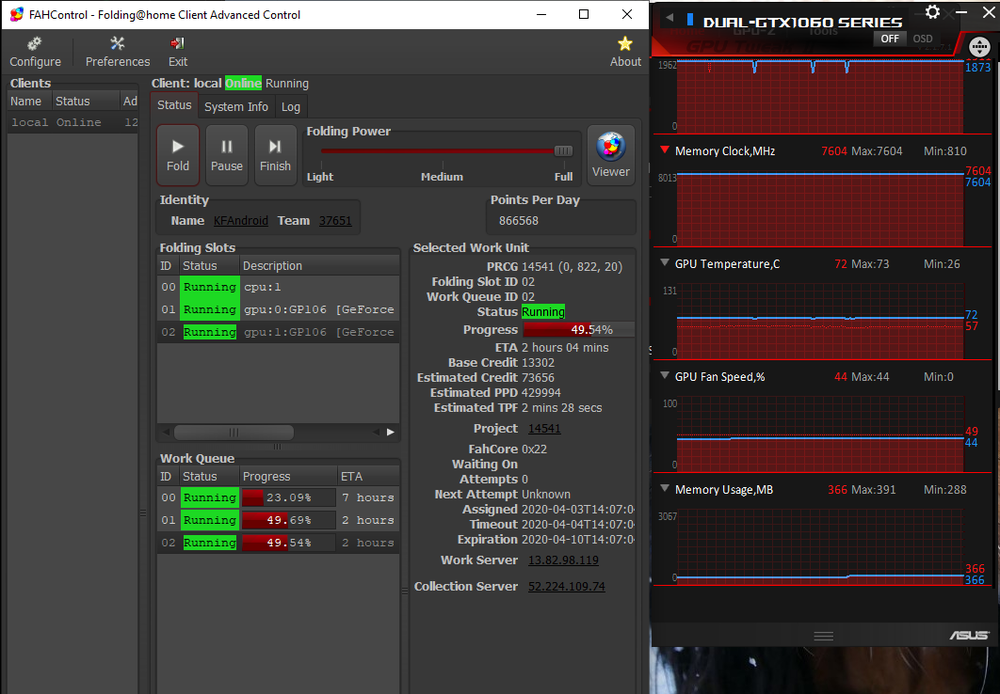The width and height of the screenshot is (1000, 694).
Task: Open Preferences in FAHControl toolbar
Action: coord(117,52)
